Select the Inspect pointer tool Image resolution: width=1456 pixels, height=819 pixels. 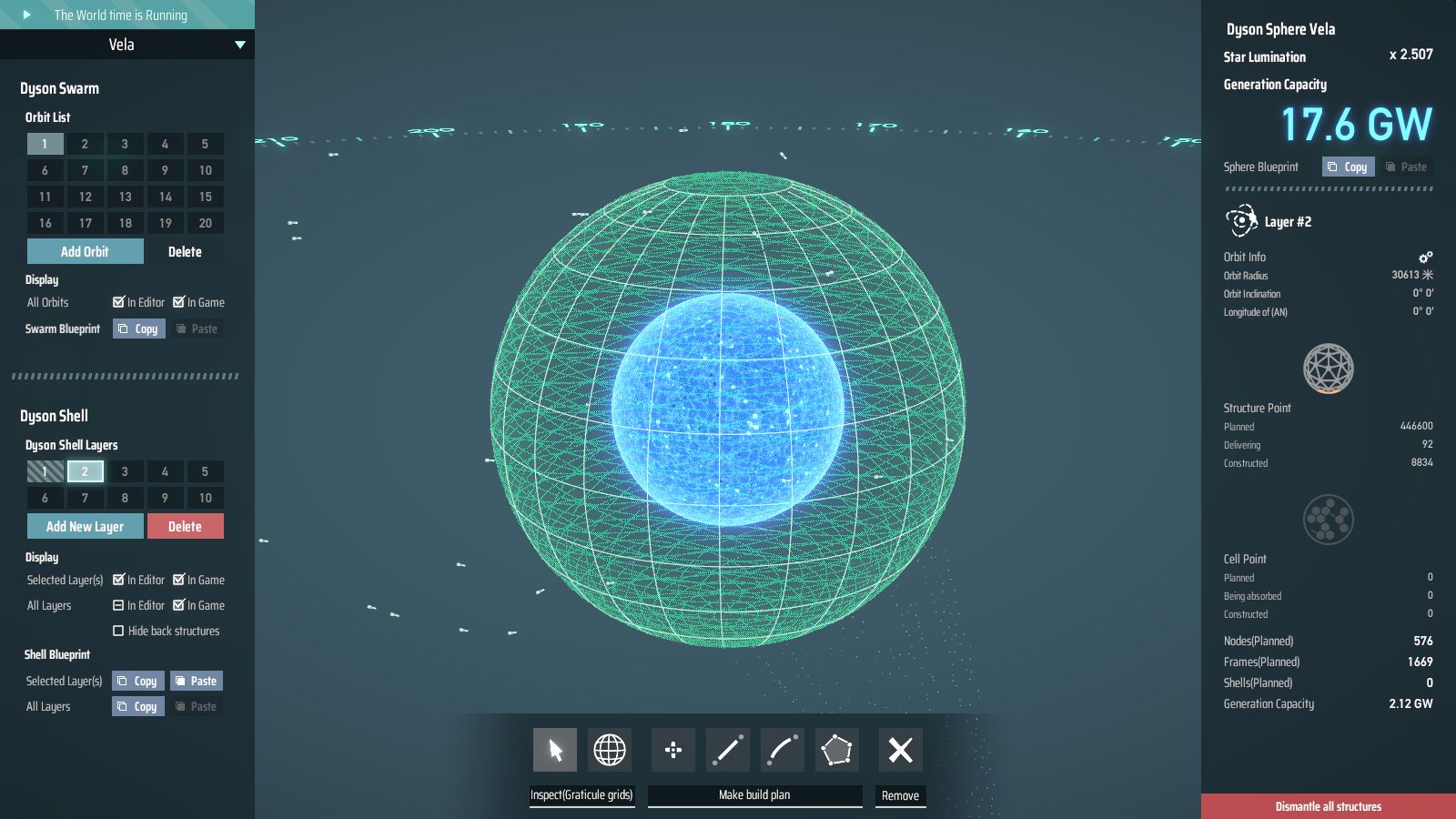point(554,750)
